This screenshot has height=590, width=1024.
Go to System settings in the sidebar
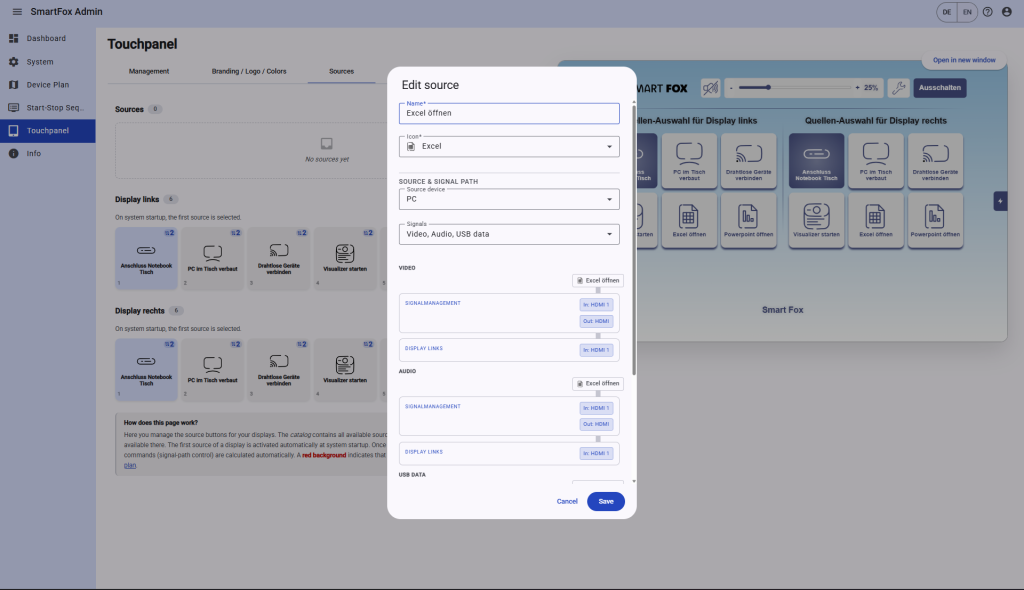click(x=48, y=61)
